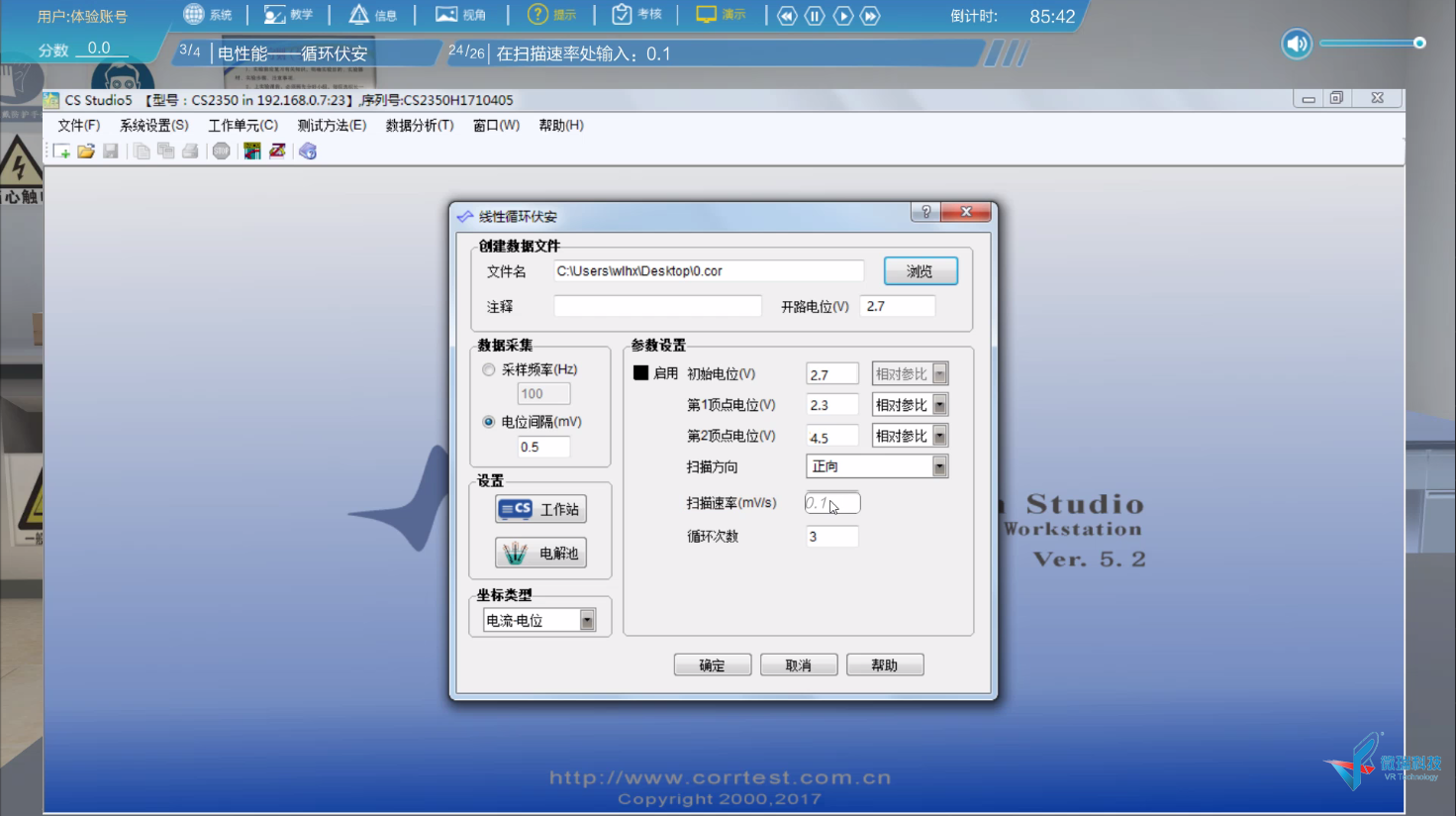Open the 系统设置(S) menu

(x=153, y=125)
